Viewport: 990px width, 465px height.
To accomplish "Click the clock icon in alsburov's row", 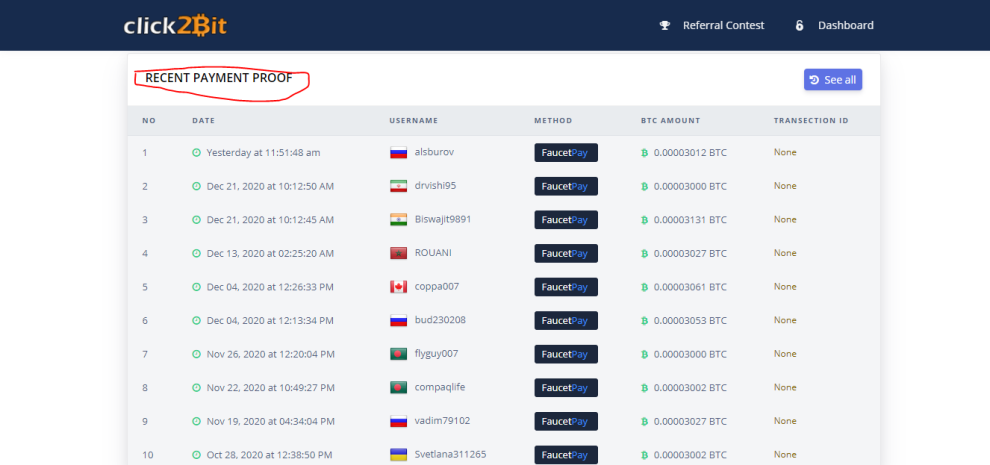I will tap(196, 152).
